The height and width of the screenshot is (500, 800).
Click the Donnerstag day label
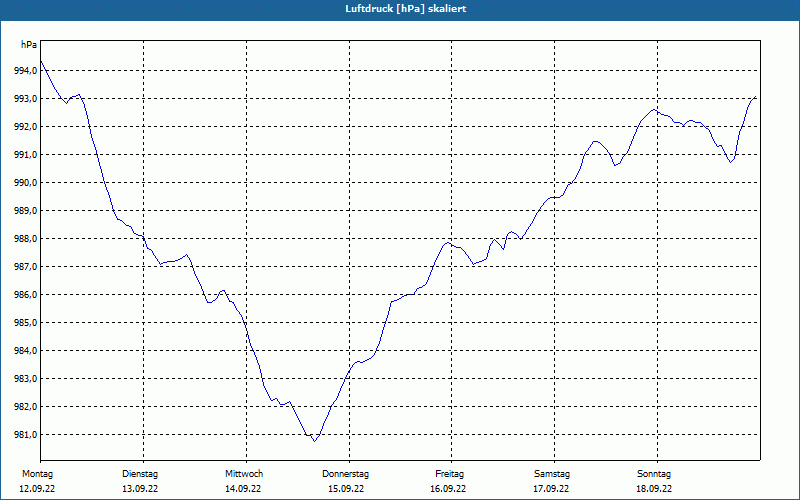345,474
